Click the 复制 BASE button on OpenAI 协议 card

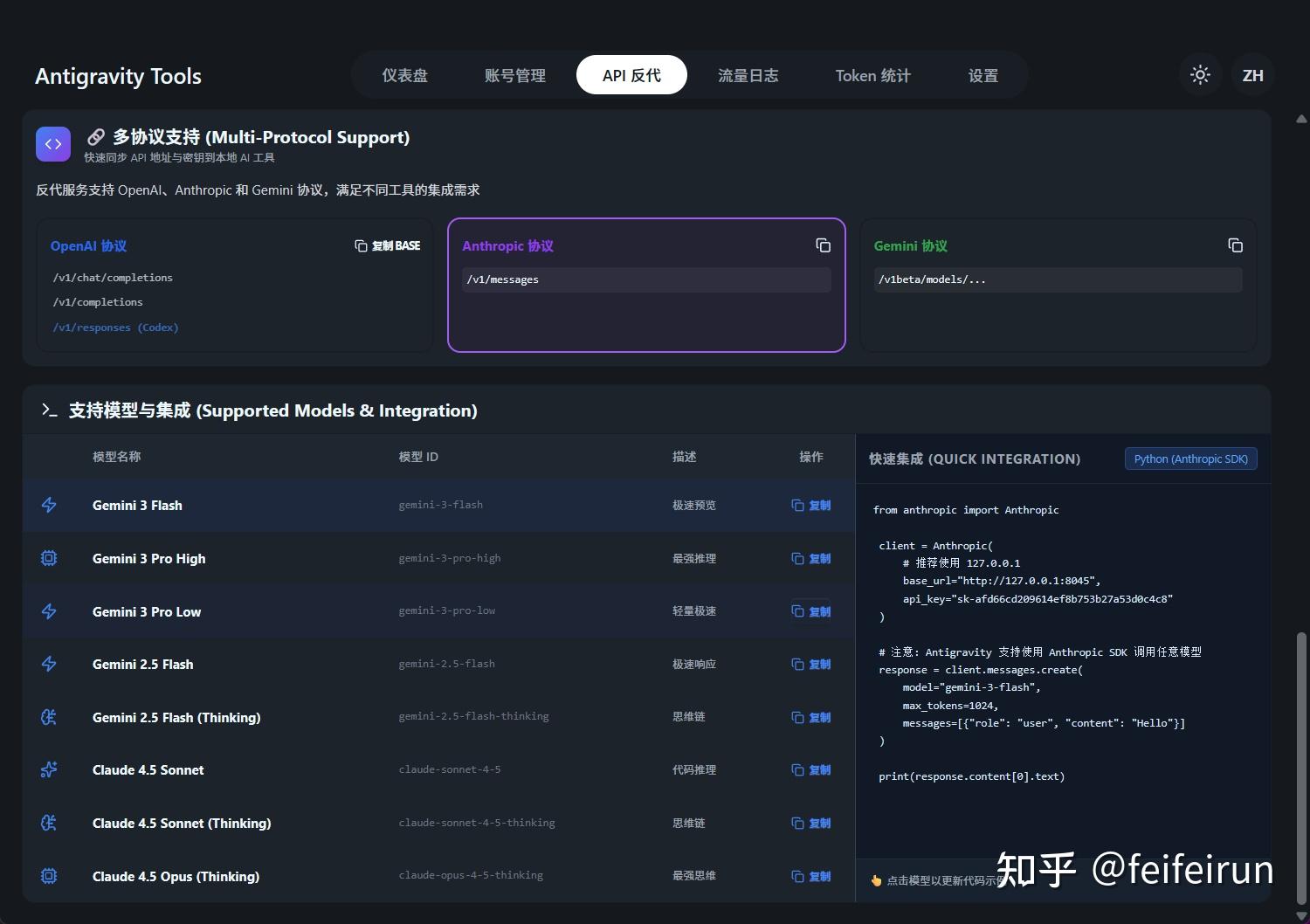388,245
